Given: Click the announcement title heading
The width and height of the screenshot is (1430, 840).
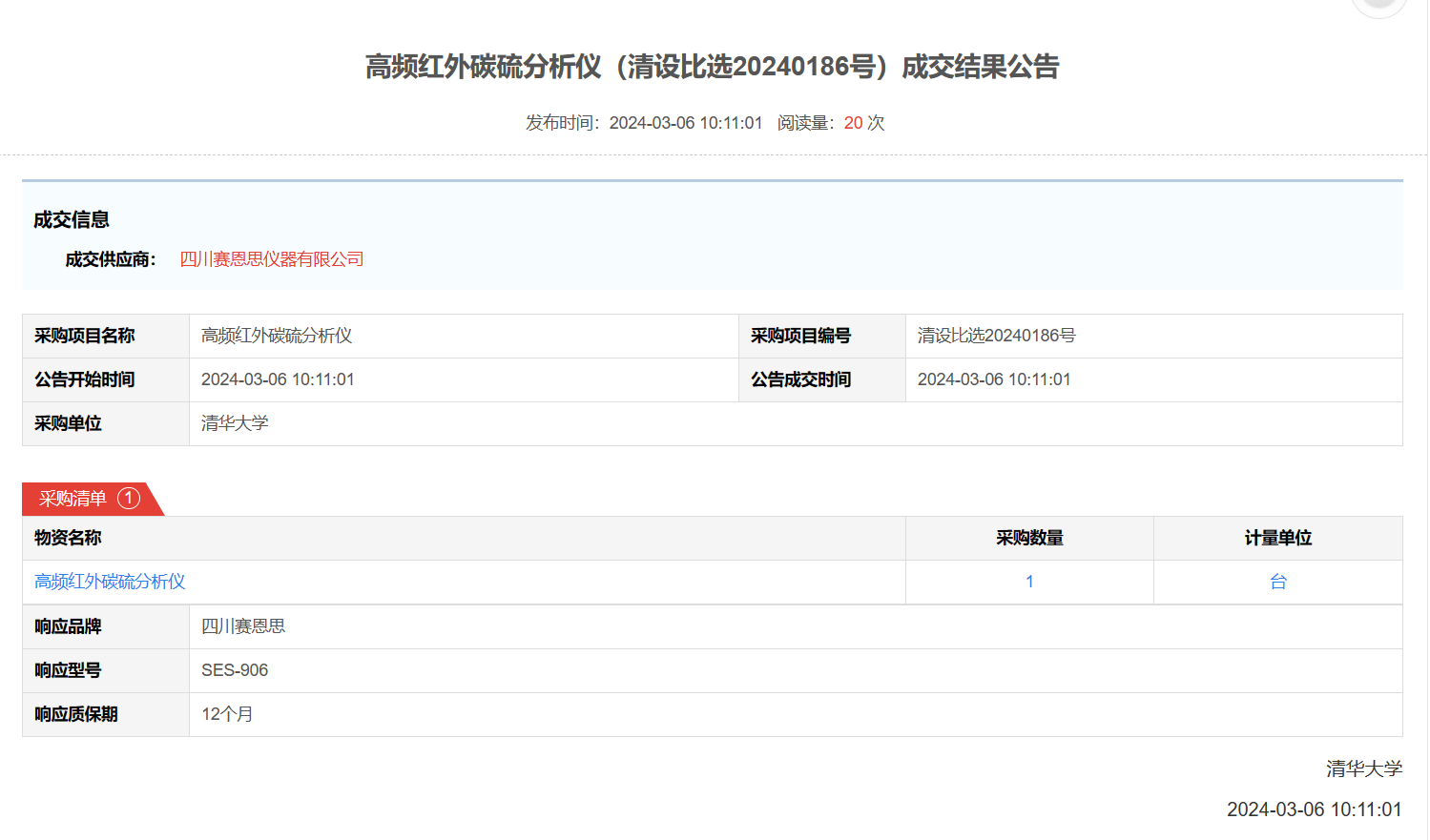Looking at the screenshot, I should click(712, 67).
